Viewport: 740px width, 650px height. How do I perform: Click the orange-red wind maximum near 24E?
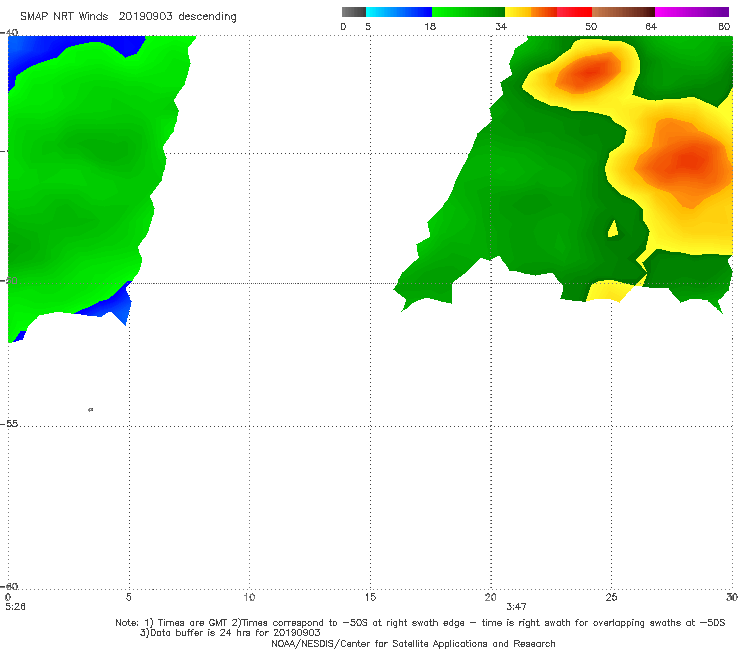tap(589, 72)
